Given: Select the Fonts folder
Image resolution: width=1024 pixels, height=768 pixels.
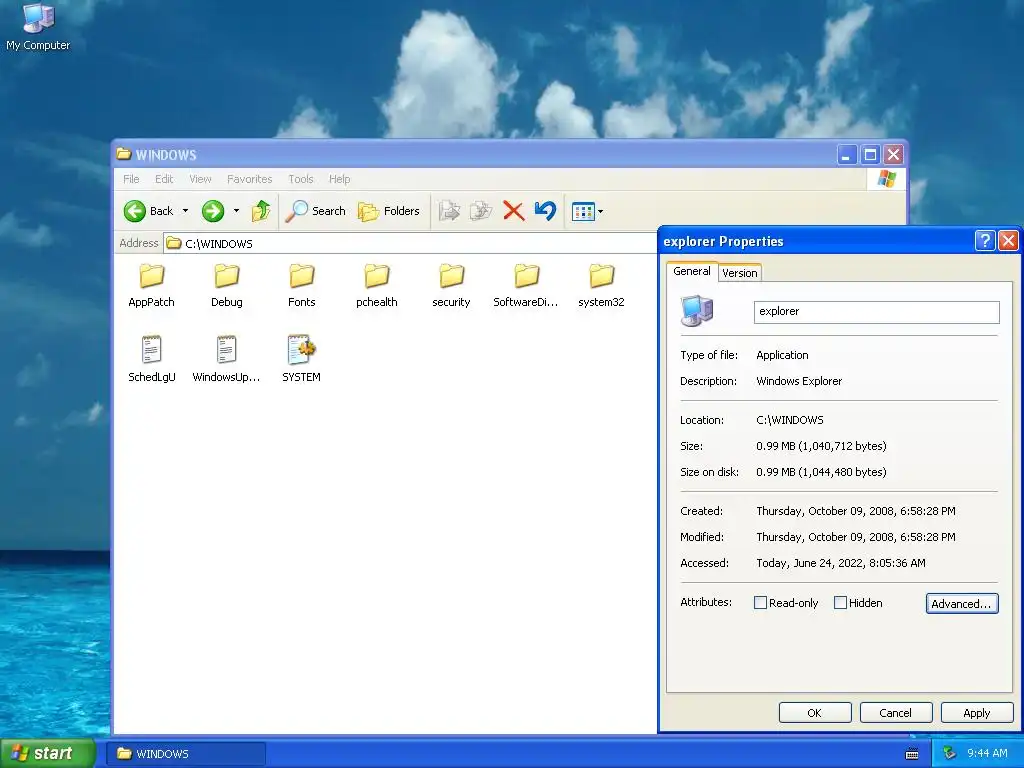Looking at the screenshot, I should click(x=302, y=285).
